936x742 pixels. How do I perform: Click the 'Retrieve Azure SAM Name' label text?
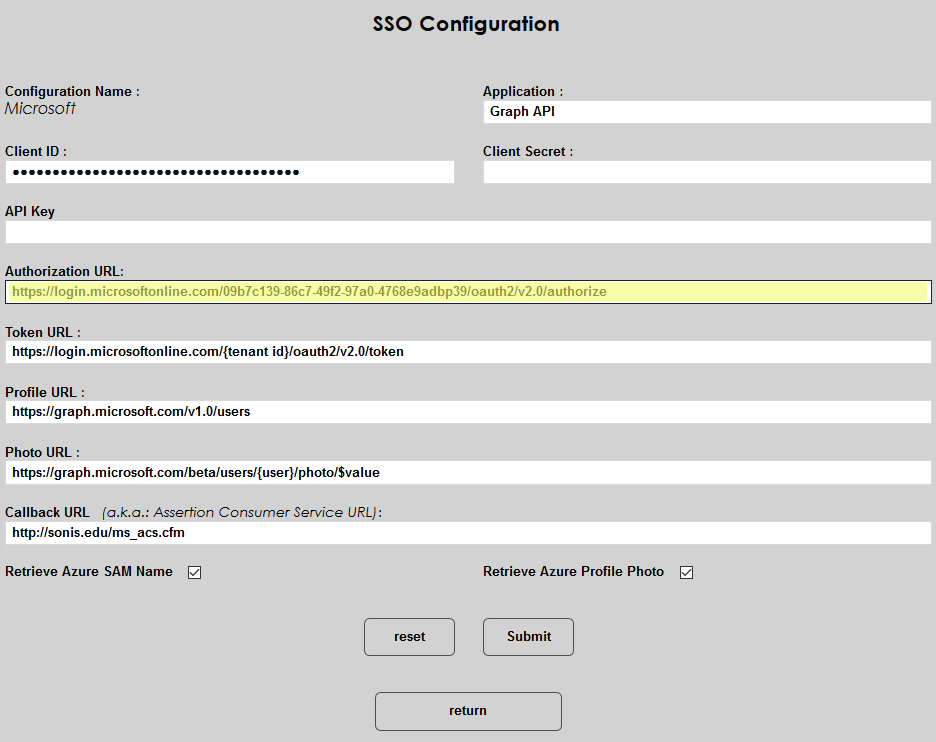(89, 572)
